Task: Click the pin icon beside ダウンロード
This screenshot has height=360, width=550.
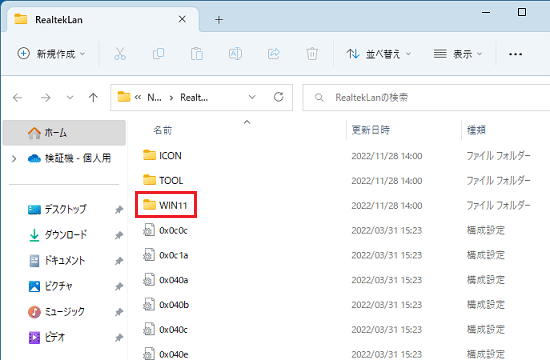Action: coord(119,235)
